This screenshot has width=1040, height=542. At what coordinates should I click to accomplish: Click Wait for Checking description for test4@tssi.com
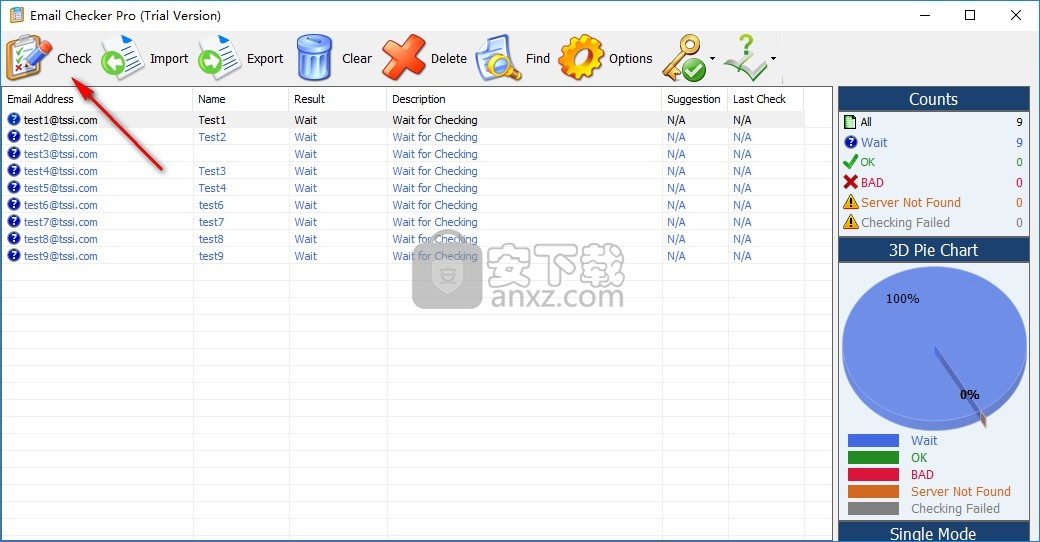pyautogui.click(x=434, y=171)
